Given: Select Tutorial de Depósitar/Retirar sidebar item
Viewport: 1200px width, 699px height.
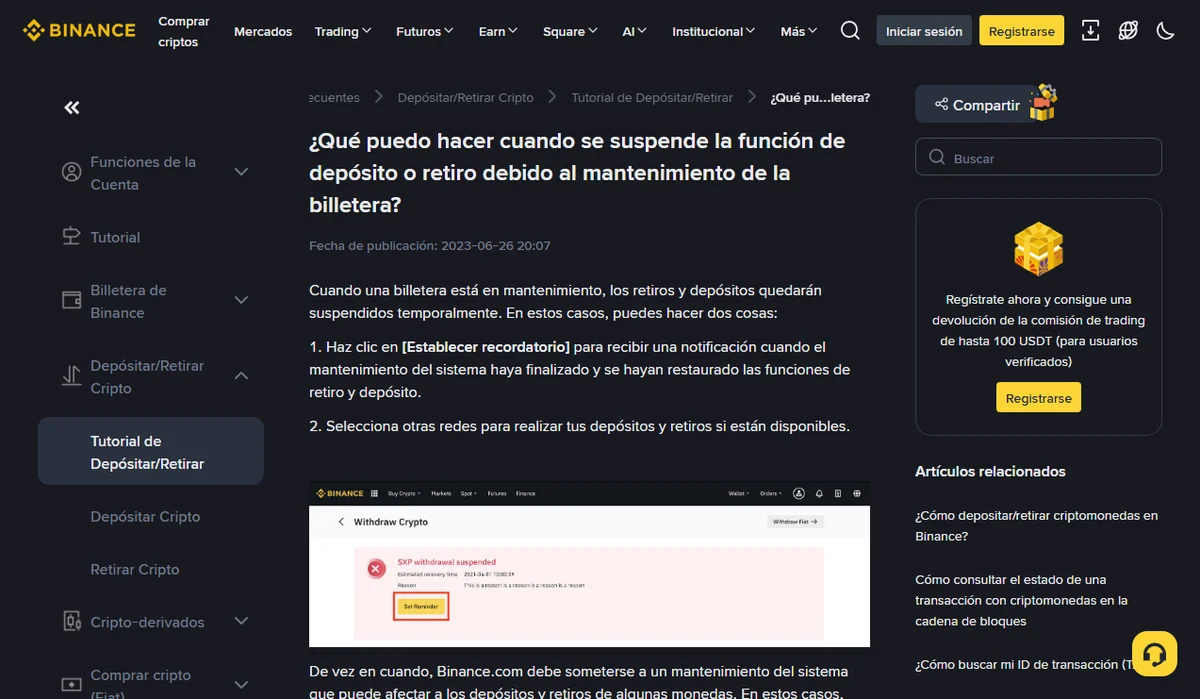Looking at the screenshot, I should 151,452.
